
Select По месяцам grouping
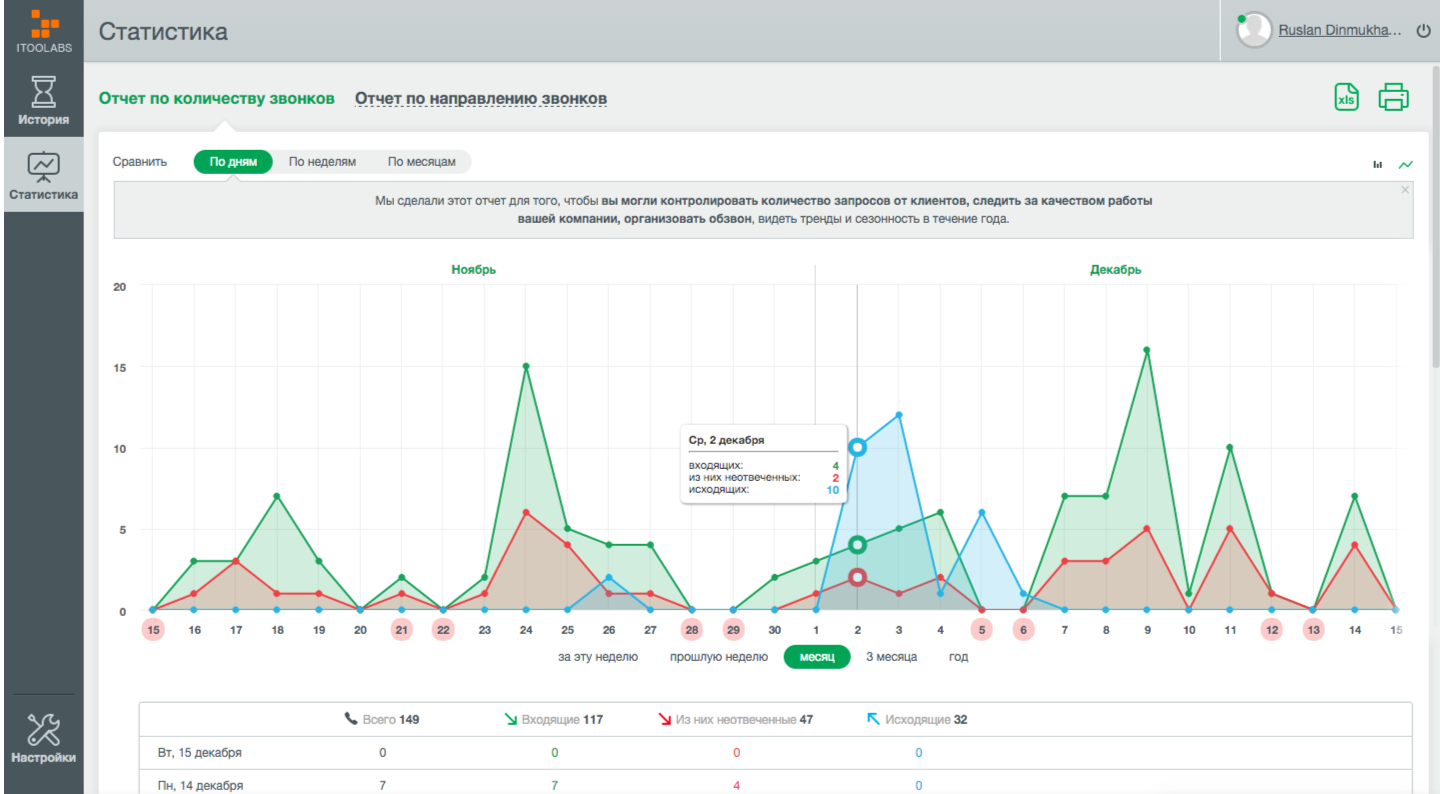point(421,161)
